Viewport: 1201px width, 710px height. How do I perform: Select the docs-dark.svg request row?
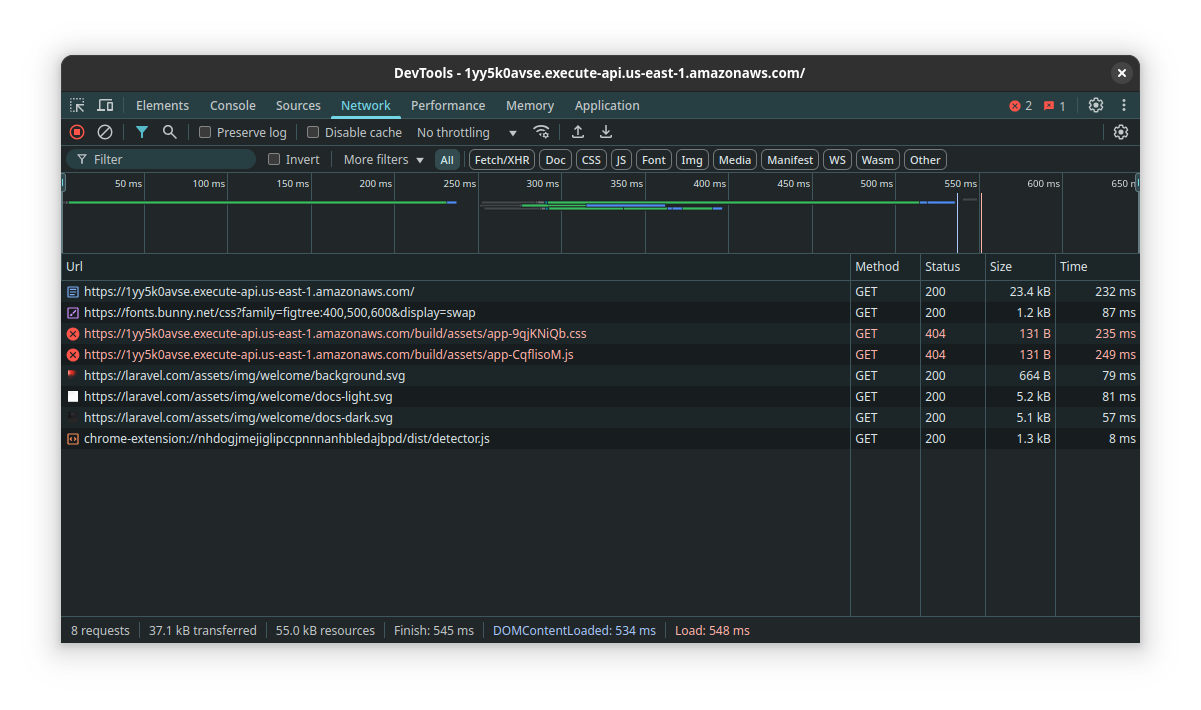[x=600, y=418]
